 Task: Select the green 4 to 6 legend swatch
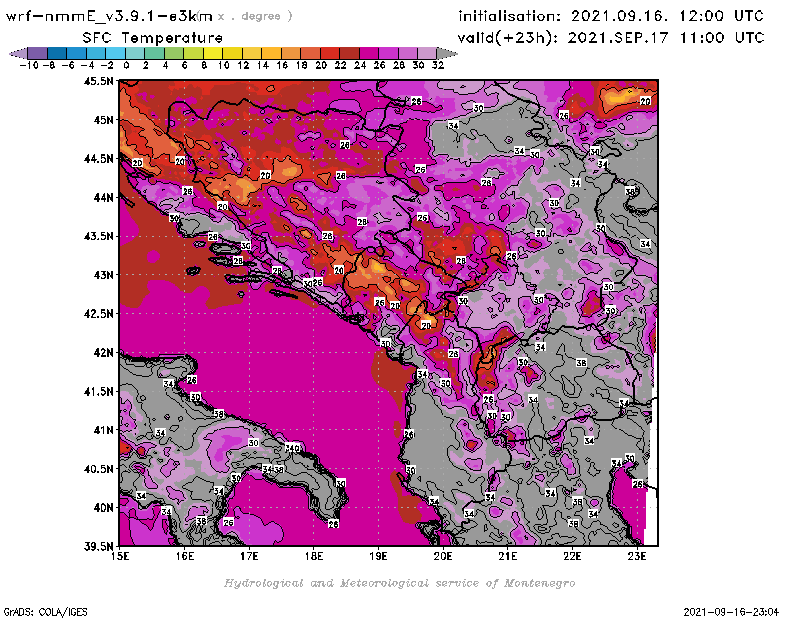coord(174,53)
